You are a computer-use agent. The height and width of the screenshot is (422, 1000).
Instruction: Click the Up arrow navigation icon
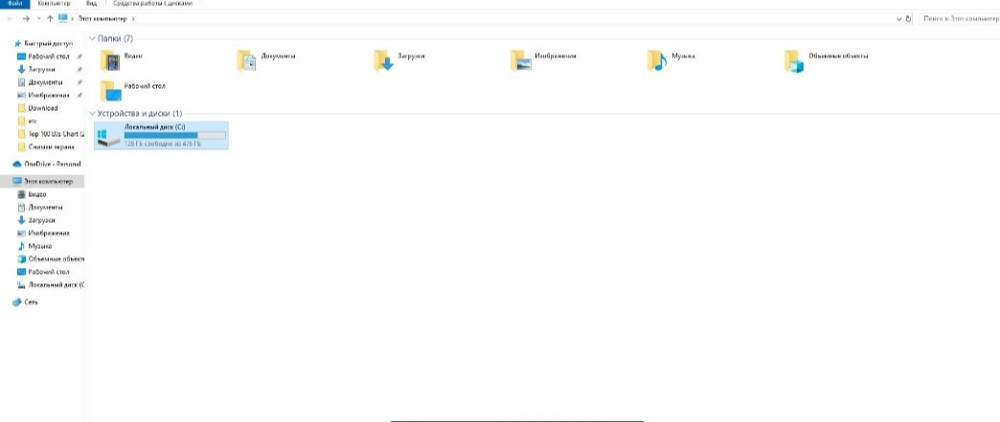pos(50,19)
